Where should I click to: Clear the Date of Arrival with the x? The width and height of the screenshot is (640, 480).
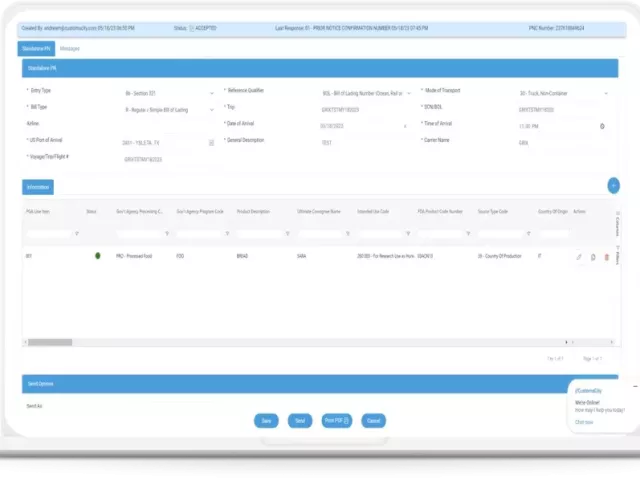click(405, 127)
